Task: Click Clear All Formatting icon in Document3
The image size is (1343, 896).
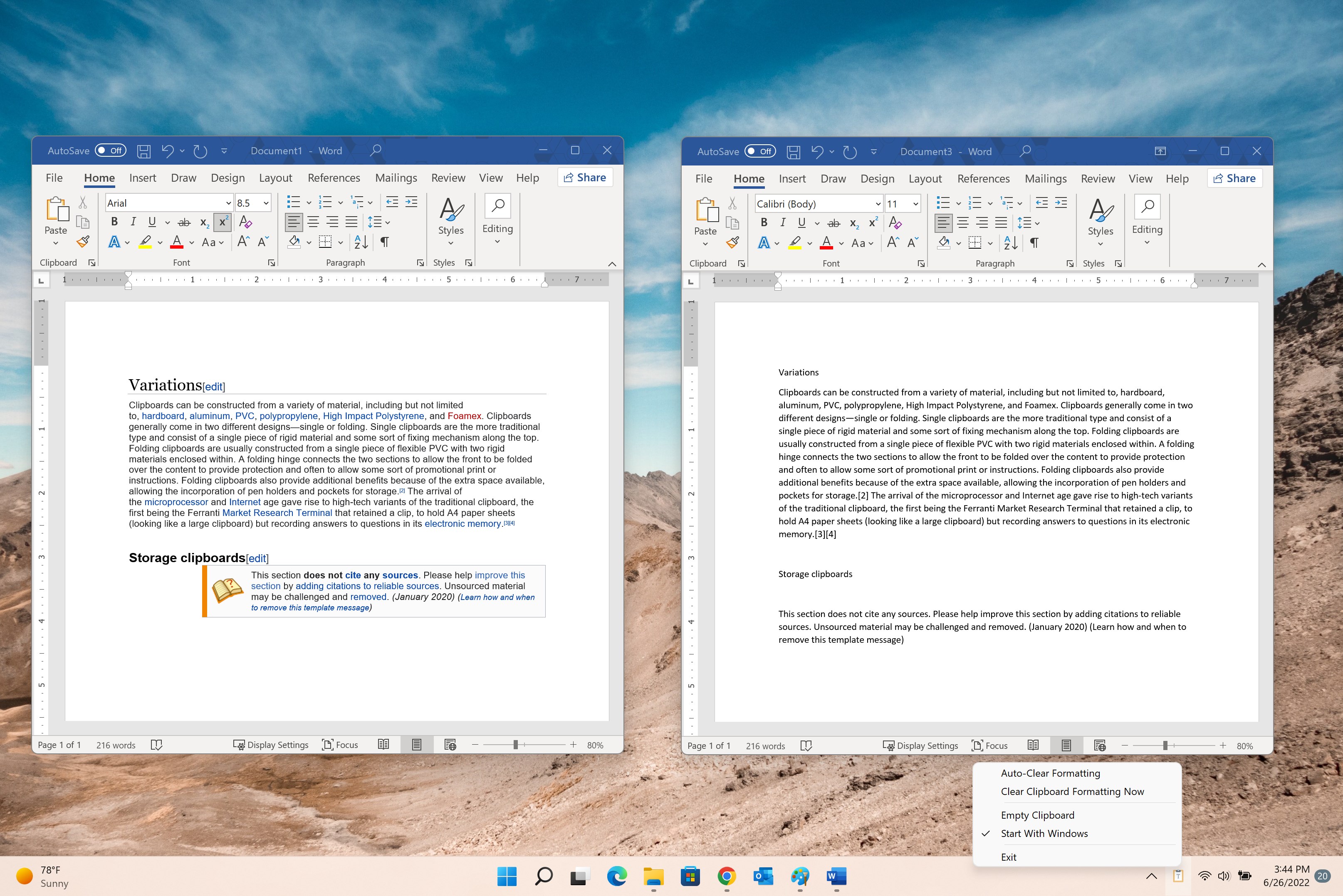Action: point(895,223)
